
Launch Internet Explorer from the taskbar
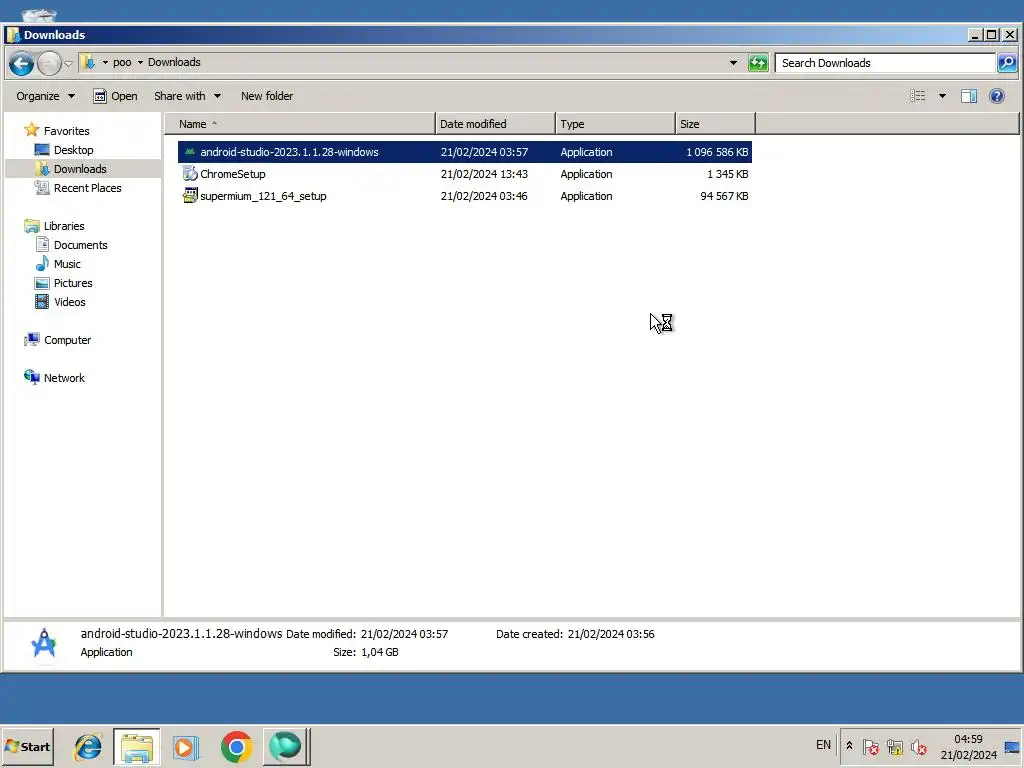point(88,747)
